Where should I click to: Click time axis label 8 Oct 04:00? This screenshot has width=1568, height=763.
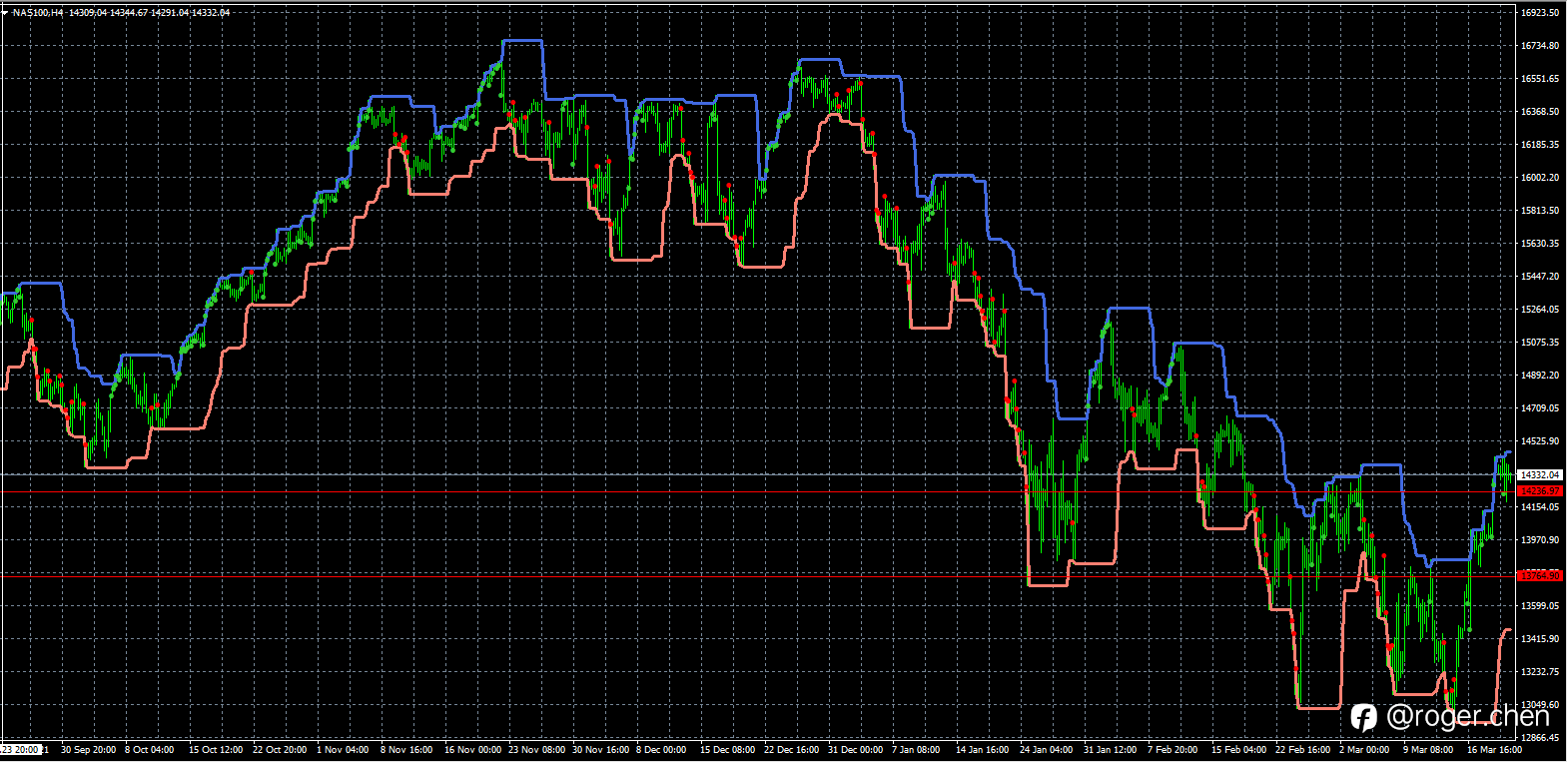tap(149, 750)
